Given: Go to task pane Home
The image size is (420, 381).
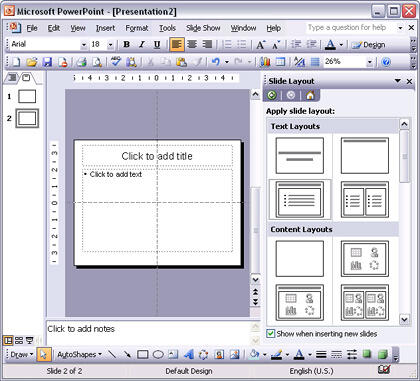Looking at the screenshot, I should [x=310, y=96].
